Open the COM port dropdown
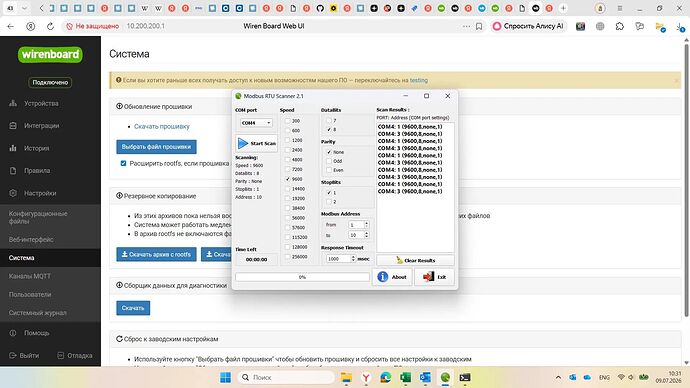 click(x=256, y=123)
